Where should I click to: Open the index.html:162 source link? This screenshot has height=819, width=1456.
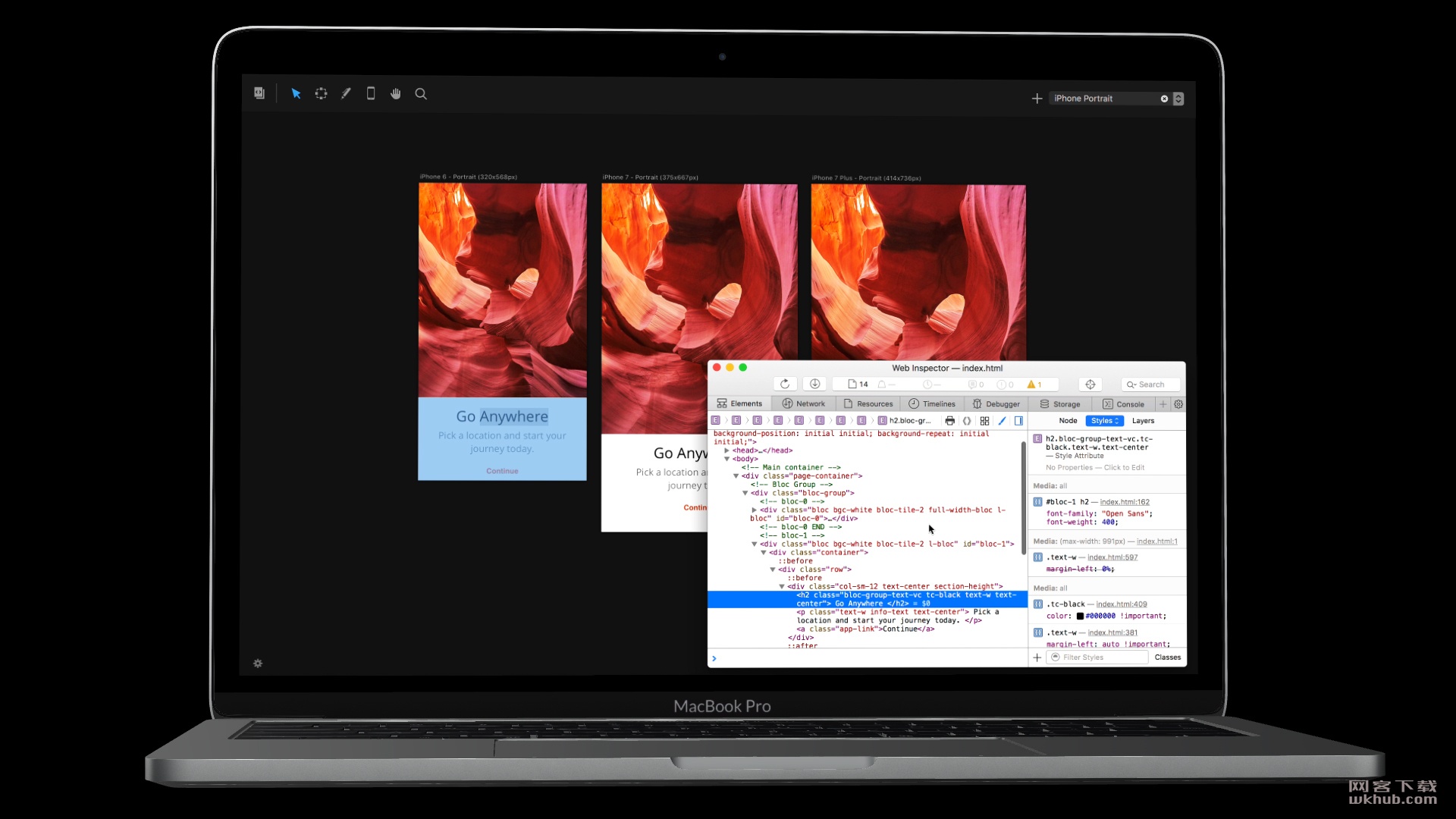(x=1125, y=502)
